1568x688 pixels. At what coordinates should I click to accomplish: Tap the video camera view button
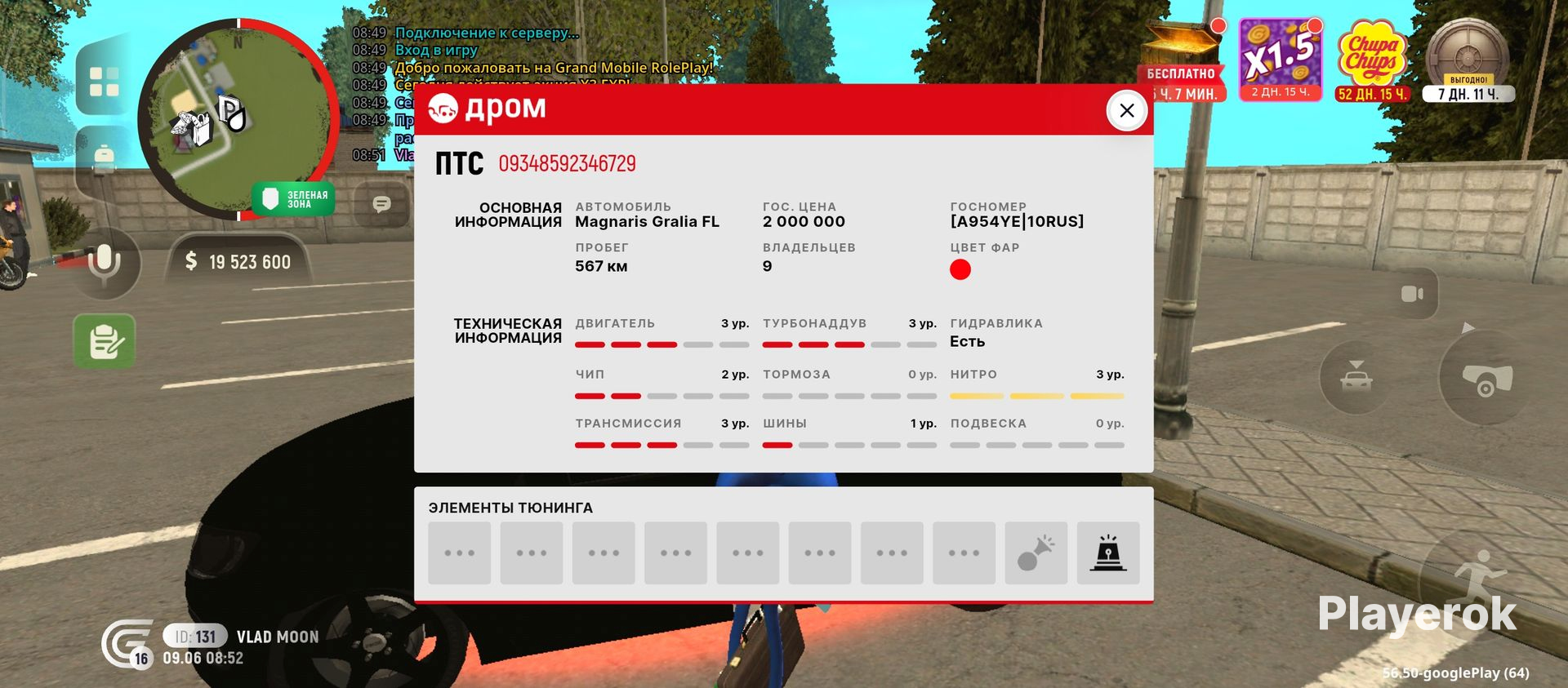1413,294
